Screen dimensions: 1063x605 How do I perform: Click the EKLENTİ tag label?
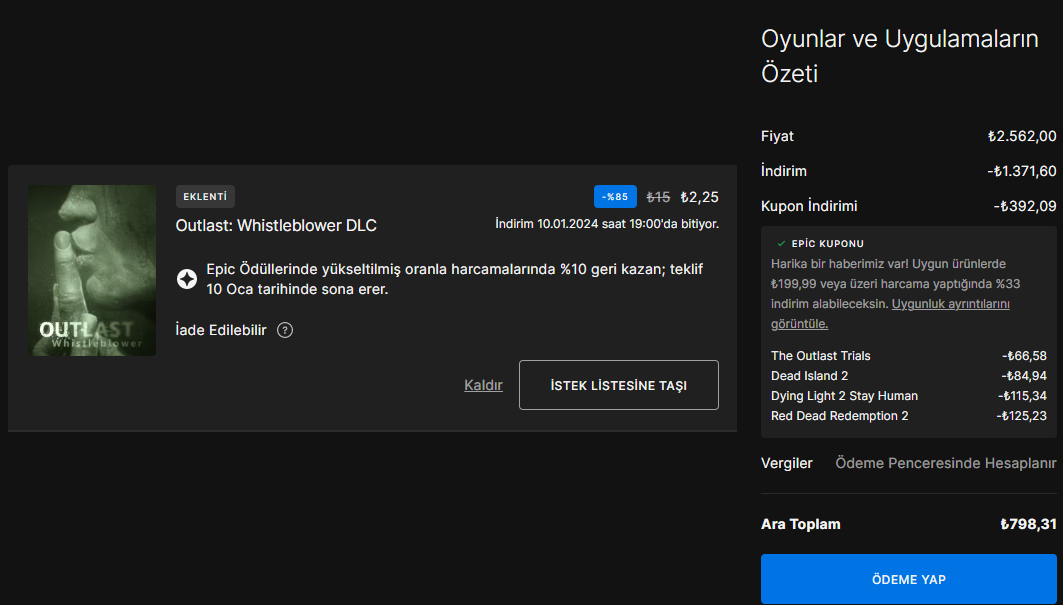[205, 197]
